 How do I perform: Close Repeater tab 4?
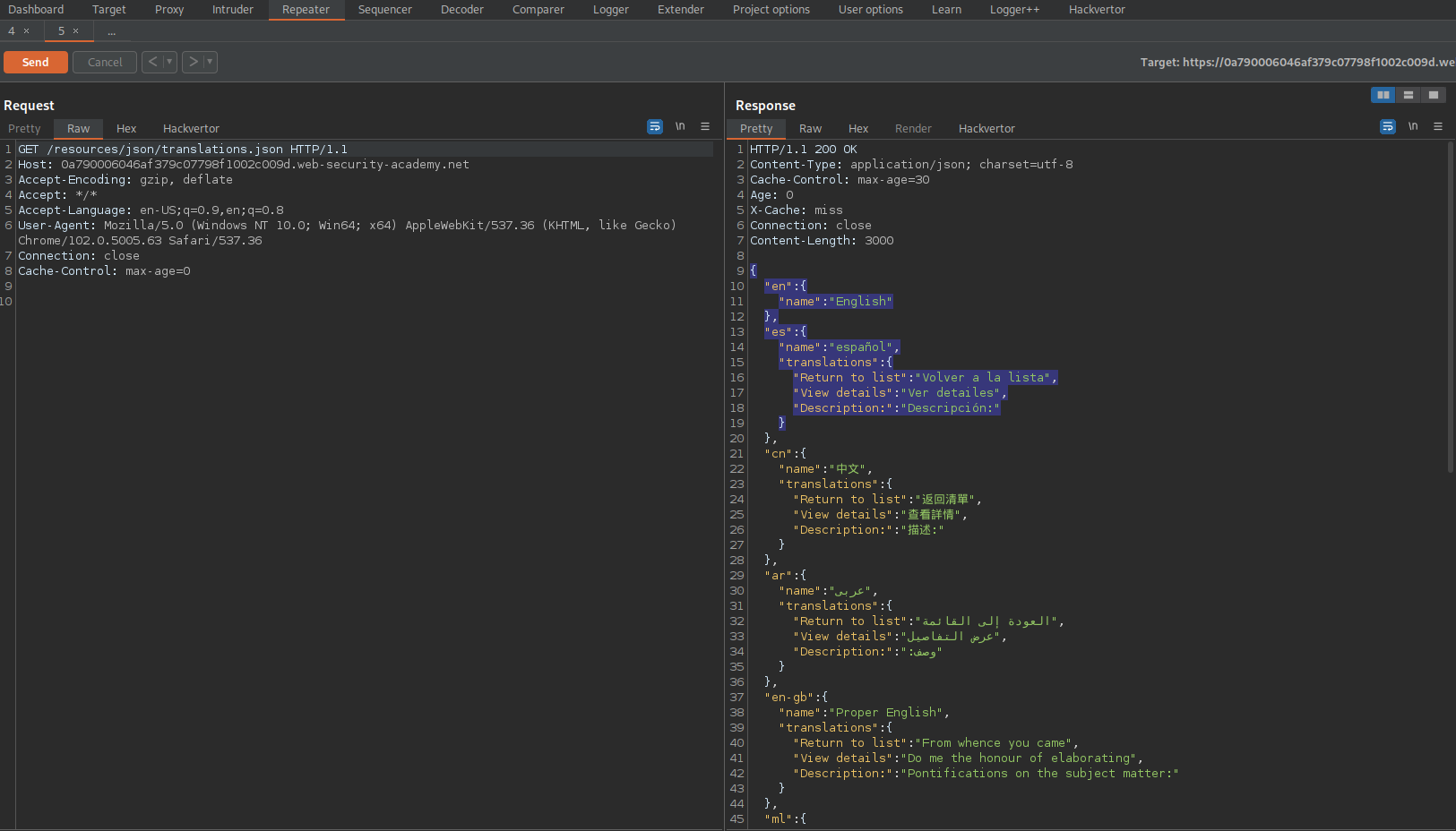27,31
